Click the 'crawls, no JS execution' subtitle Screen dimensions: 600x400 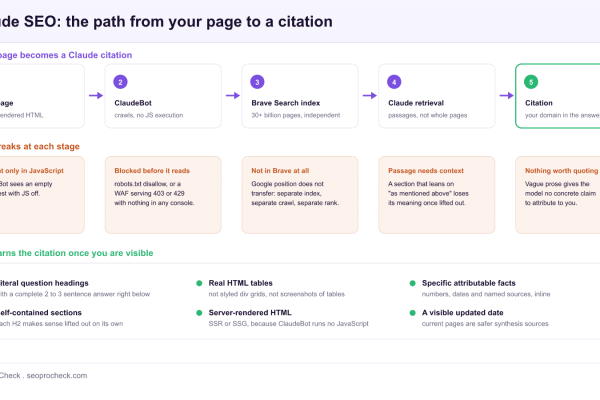148,115
